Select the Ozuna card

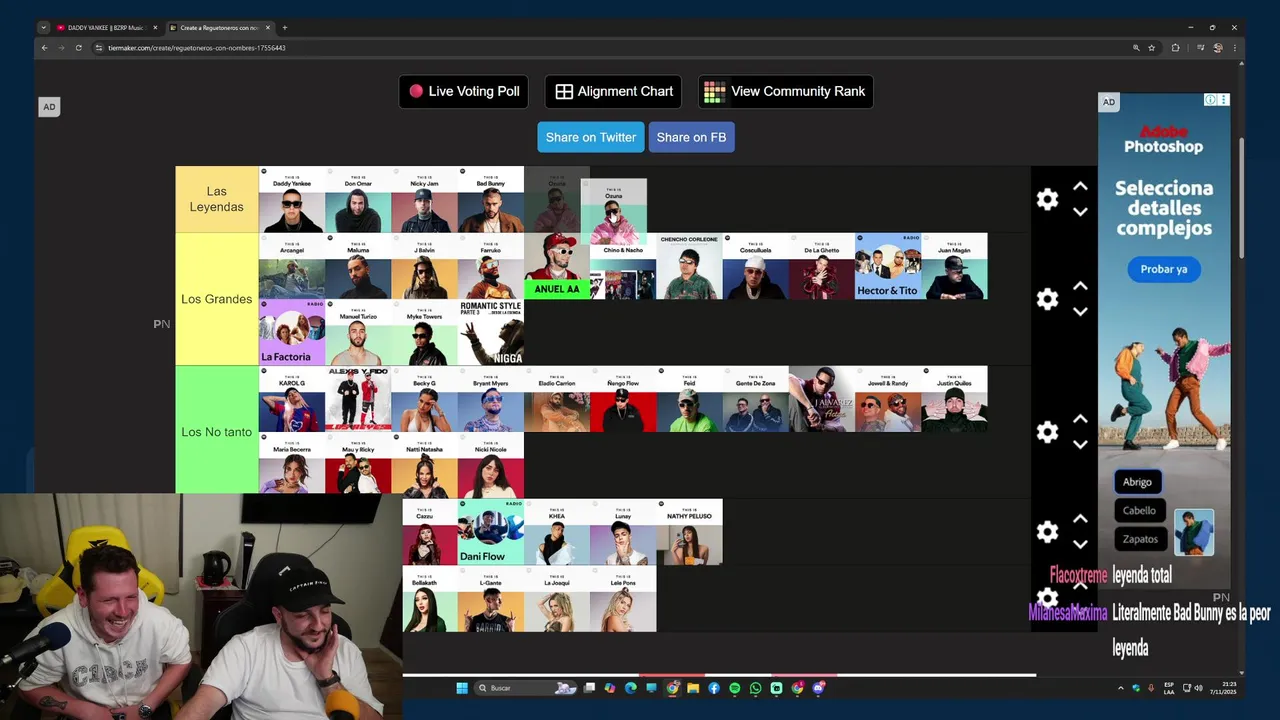click(614, 212)
